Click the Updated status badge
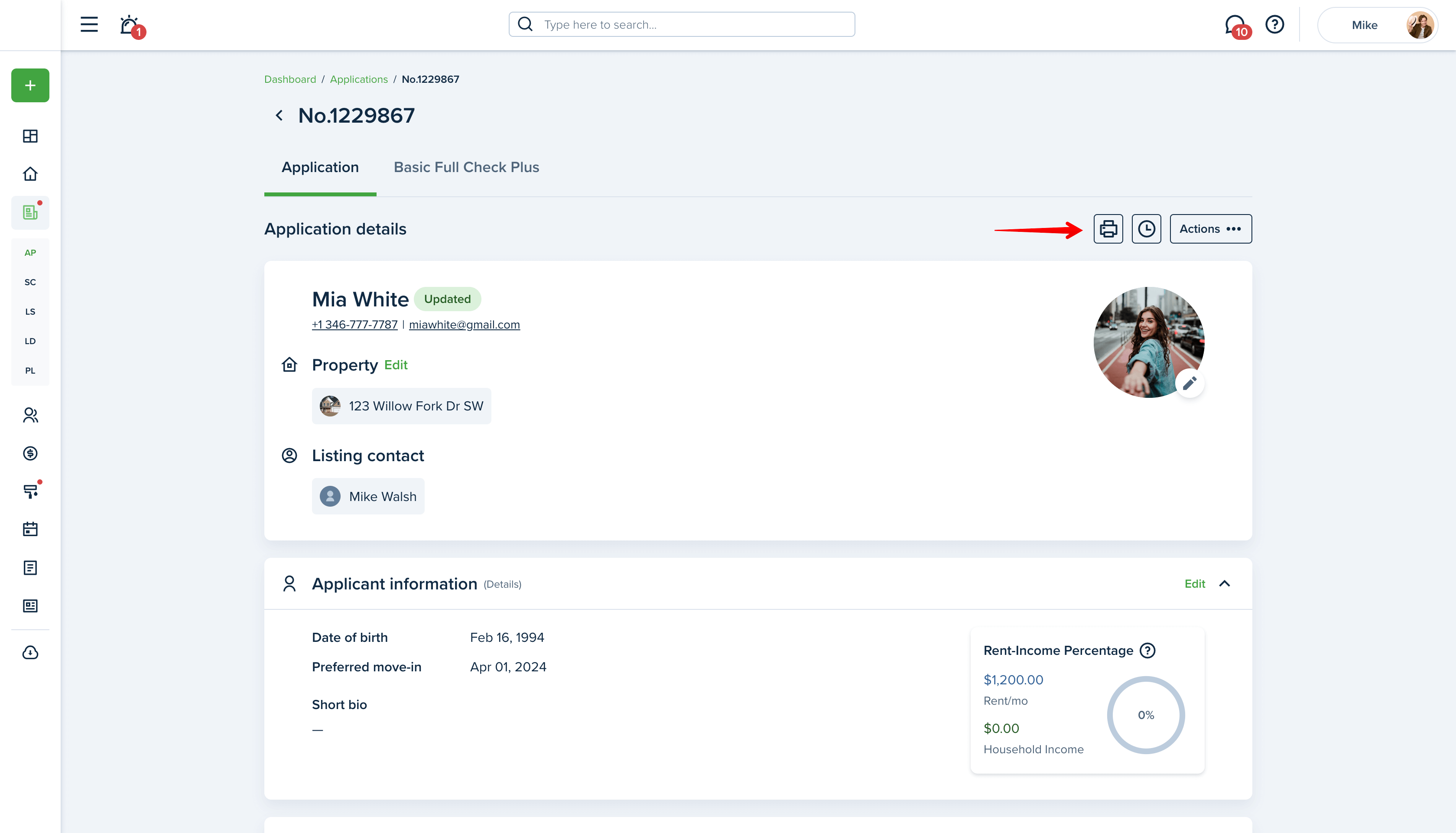Screen dimensions: 1456x833 (447, 299)
